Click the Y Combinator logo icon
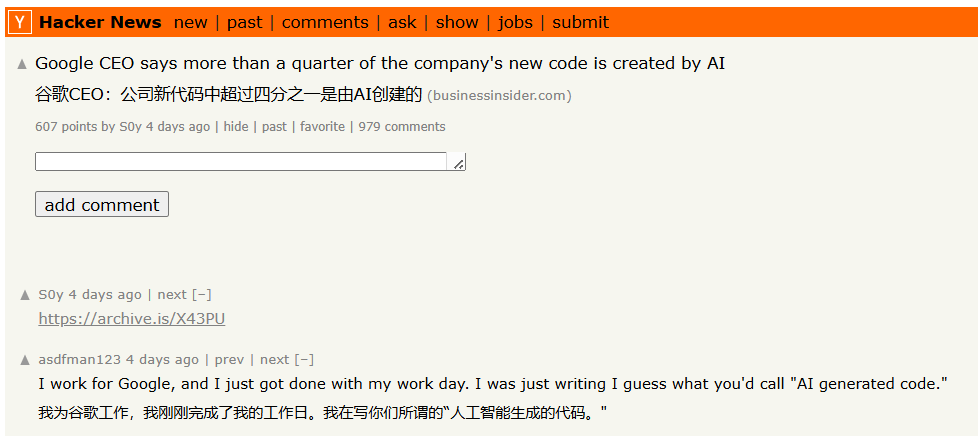This screenshot has height=436, width=978. 20,22
